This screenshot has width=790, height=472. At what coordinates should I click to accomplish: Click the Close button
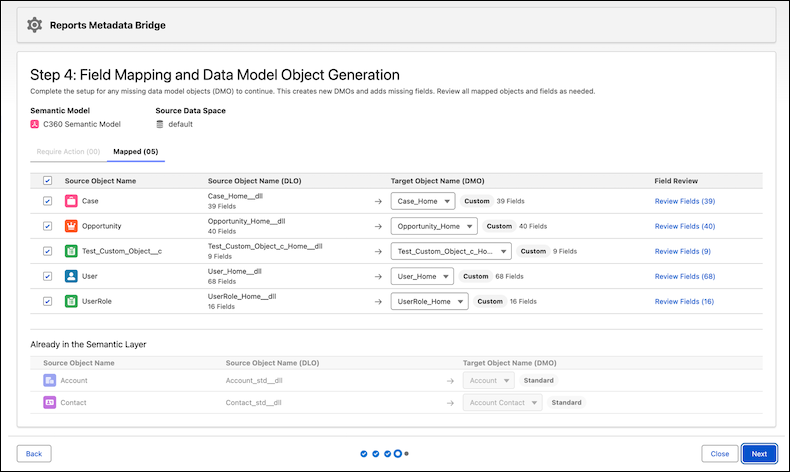[719, 453]
